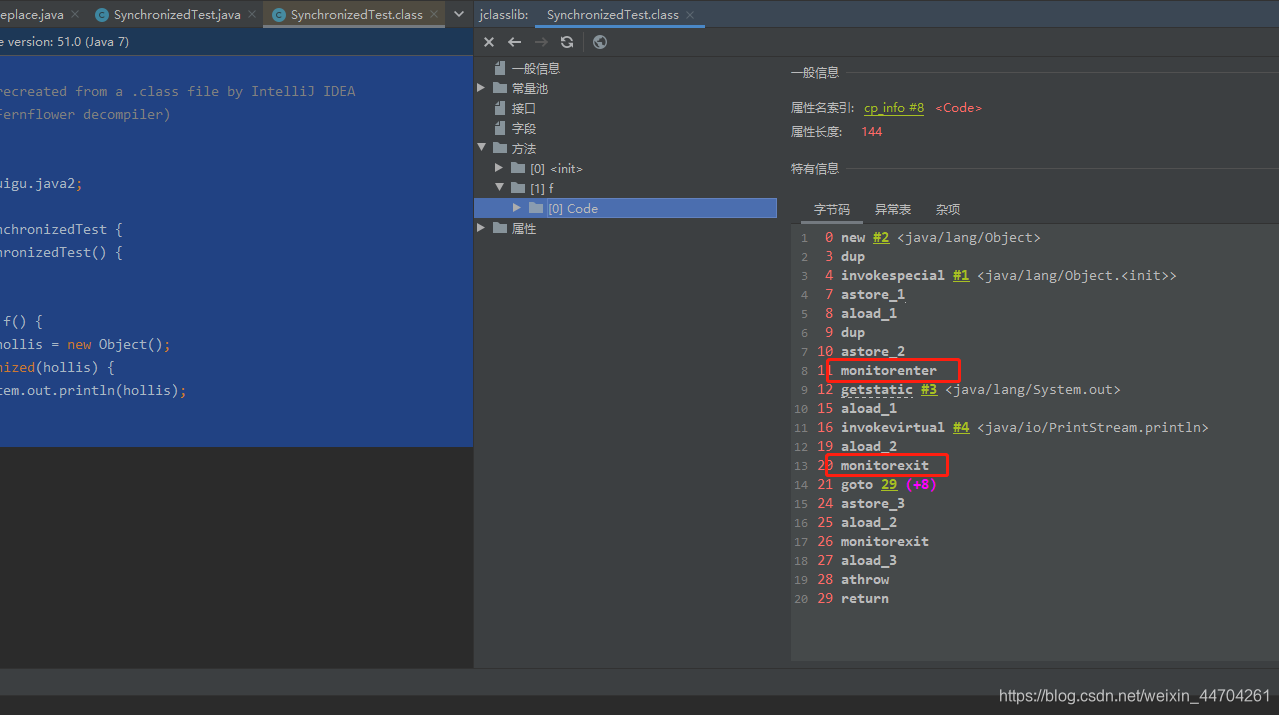
Task: Click the monitorexit instruction at offset 20
Action: 884,465
